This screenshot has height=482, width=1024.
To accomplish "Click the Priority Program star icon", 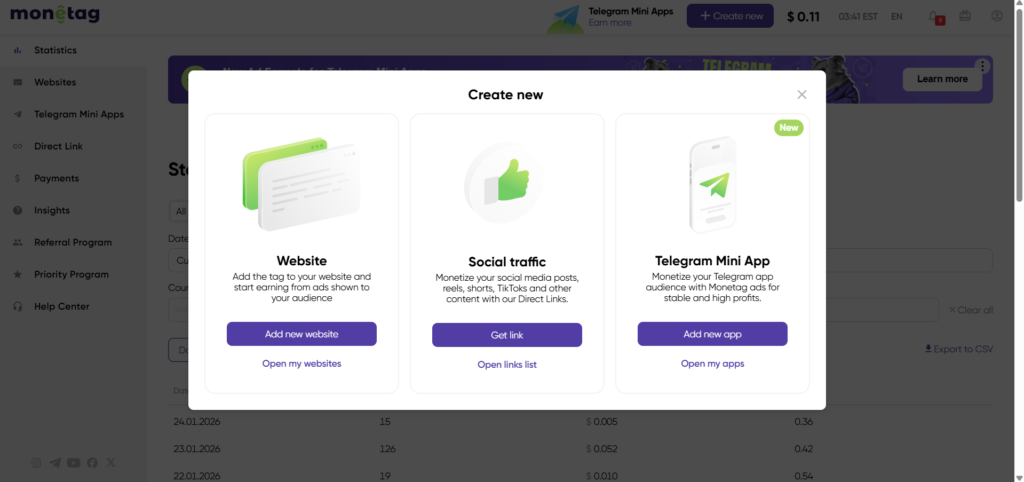I will (x=18, y=274).
